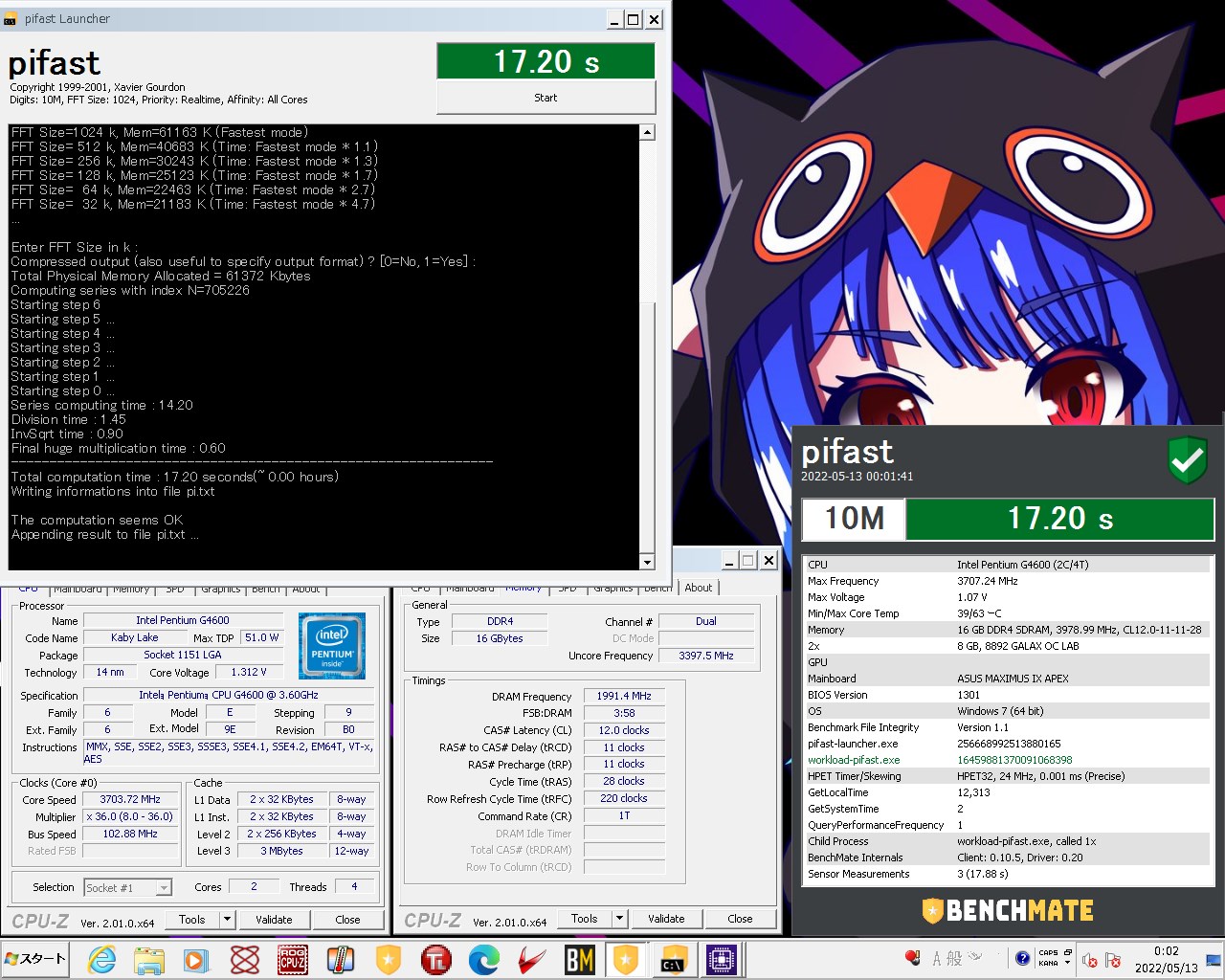Click Validate in the CPU-Z Memory window
Image resolution: width=1225 pixels, height=980 pixels.
coord(666,919)
